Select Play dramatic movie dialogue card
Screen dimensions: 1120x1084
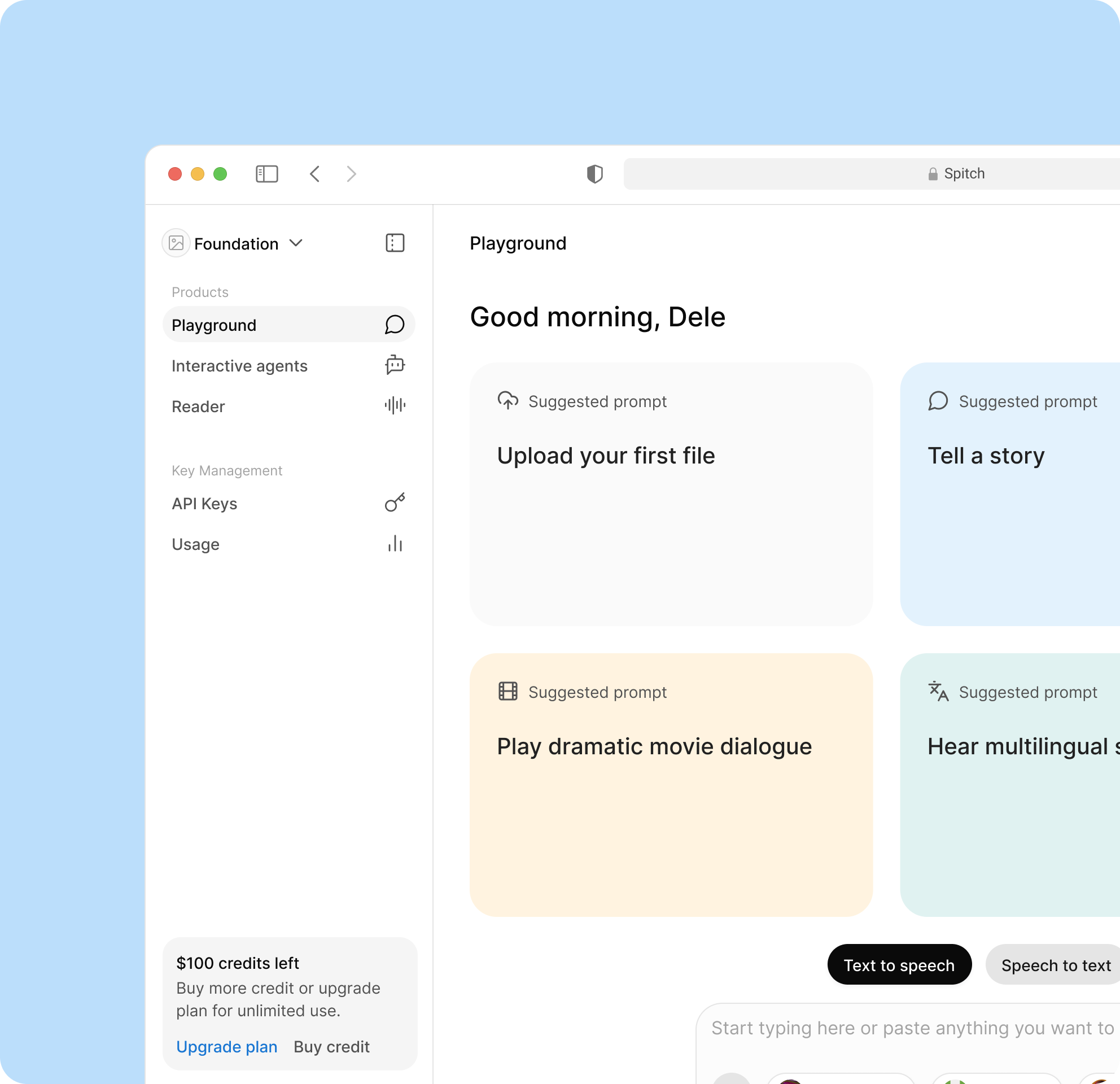tap(671, 785)
